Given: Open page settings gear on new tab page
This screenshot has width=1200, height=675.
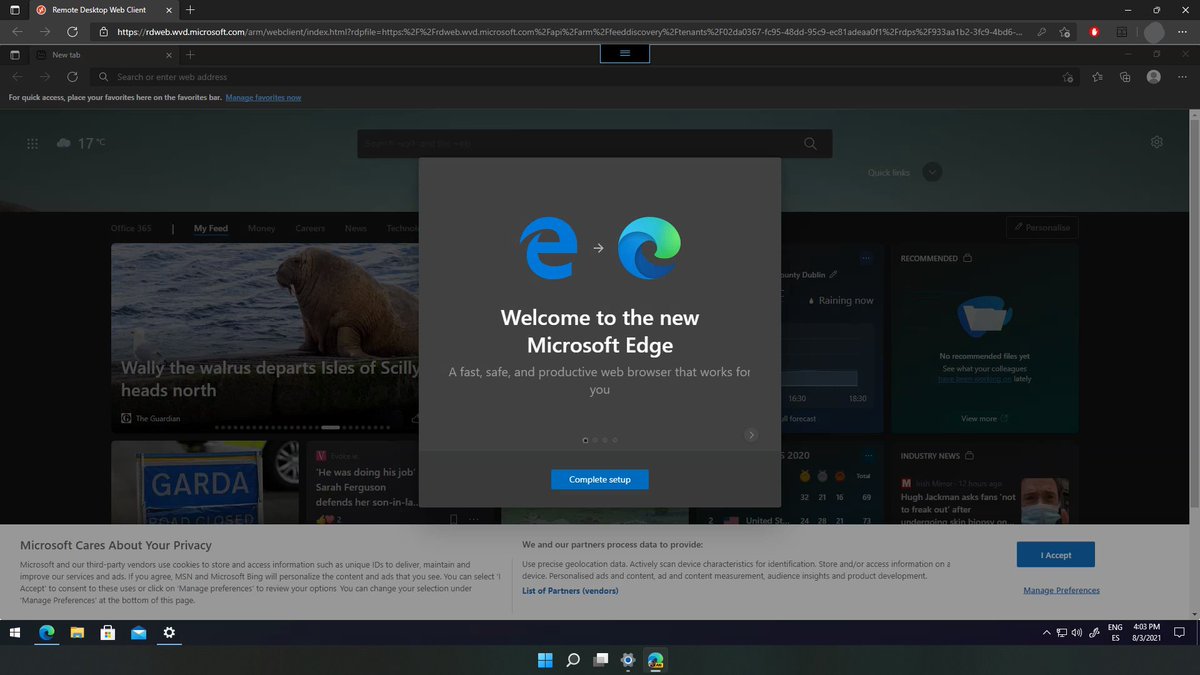Looking at the screenshot, I should 1157,142.
